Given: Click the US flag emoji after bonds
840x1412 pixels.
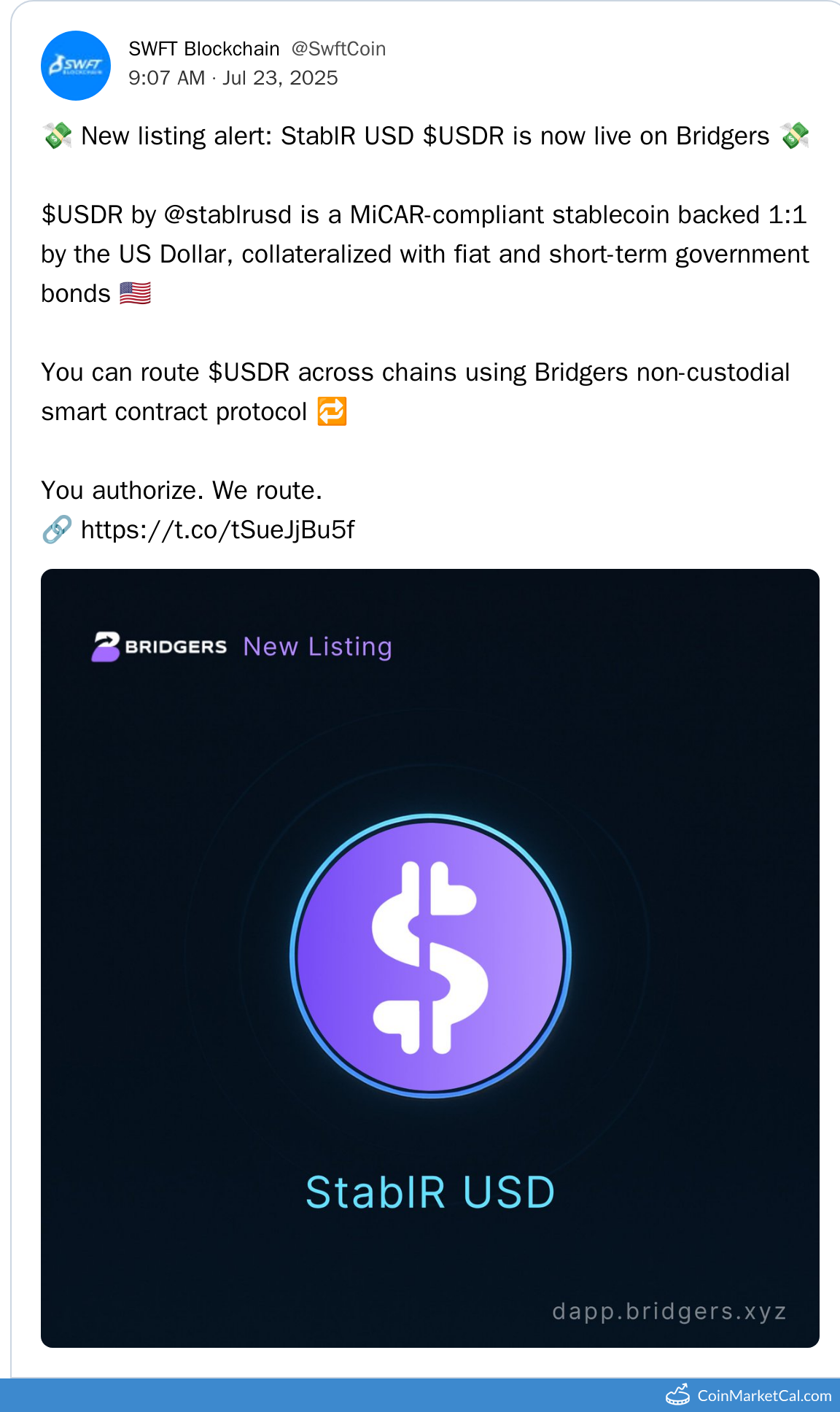Looking at the screenshot, I should coord(135,293).
